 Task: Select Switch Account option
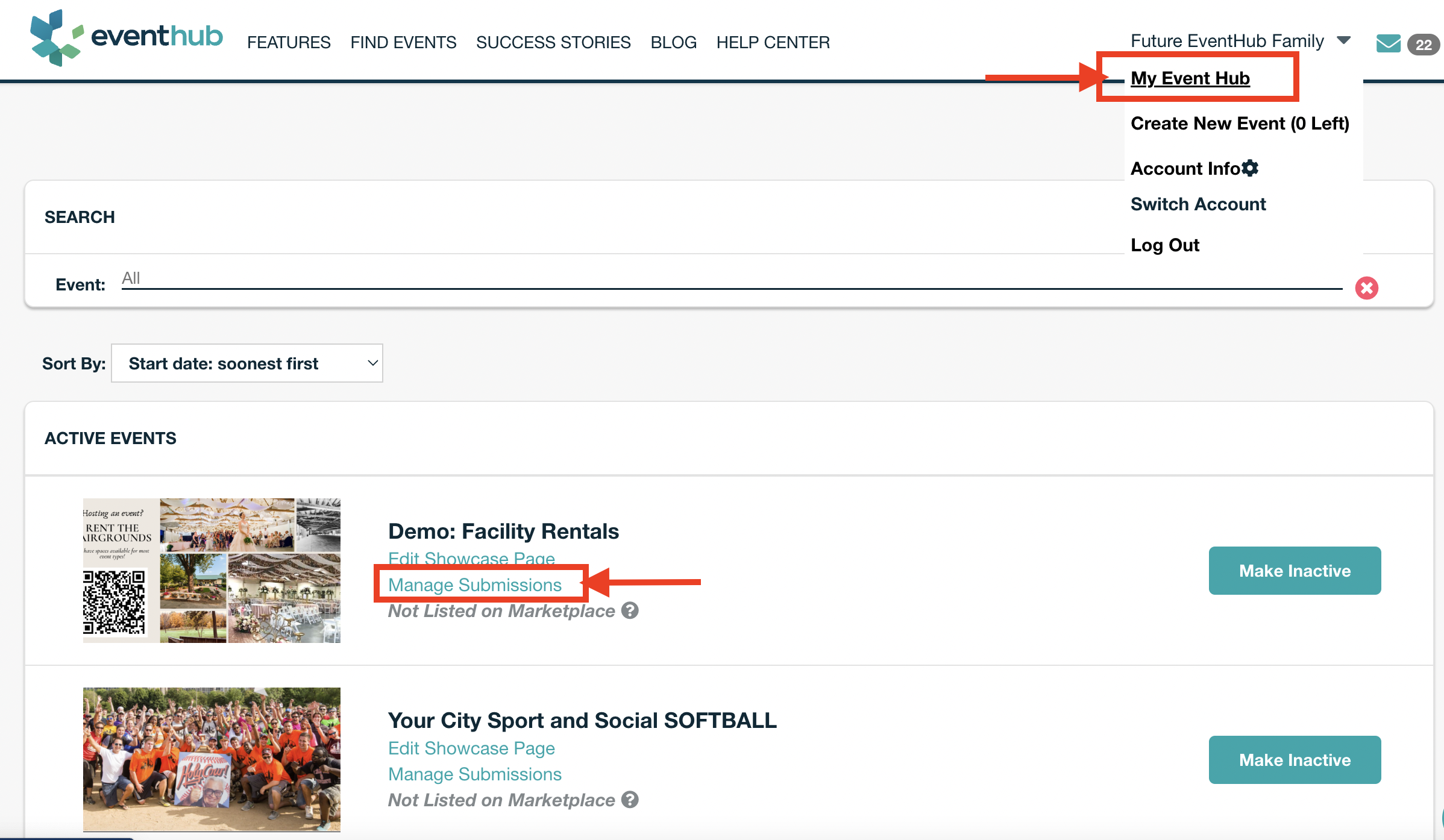[1198, 204]
